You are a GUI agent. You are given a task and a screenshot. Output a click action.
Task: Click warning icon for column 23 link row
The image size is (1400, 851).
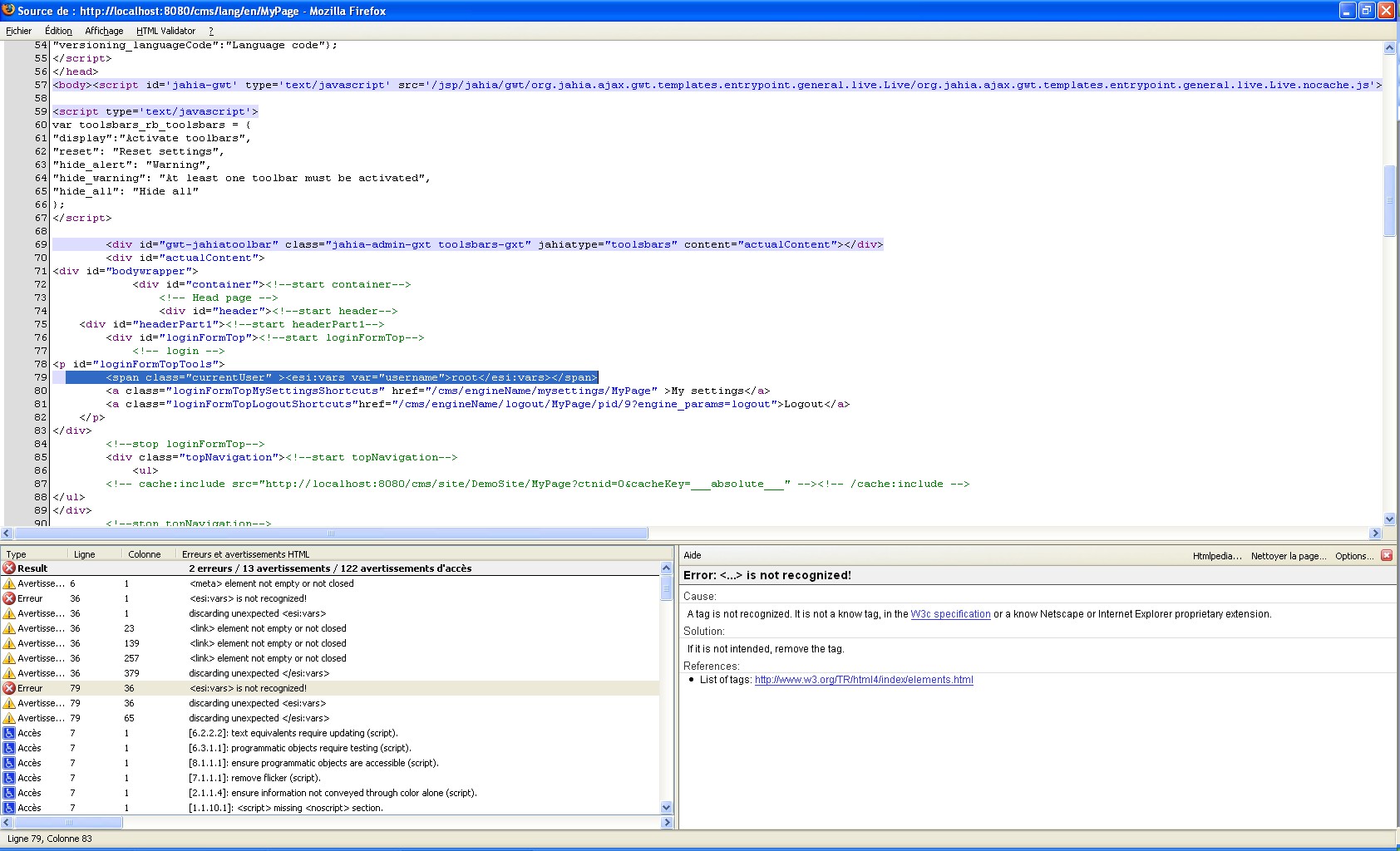click(9, 628)
